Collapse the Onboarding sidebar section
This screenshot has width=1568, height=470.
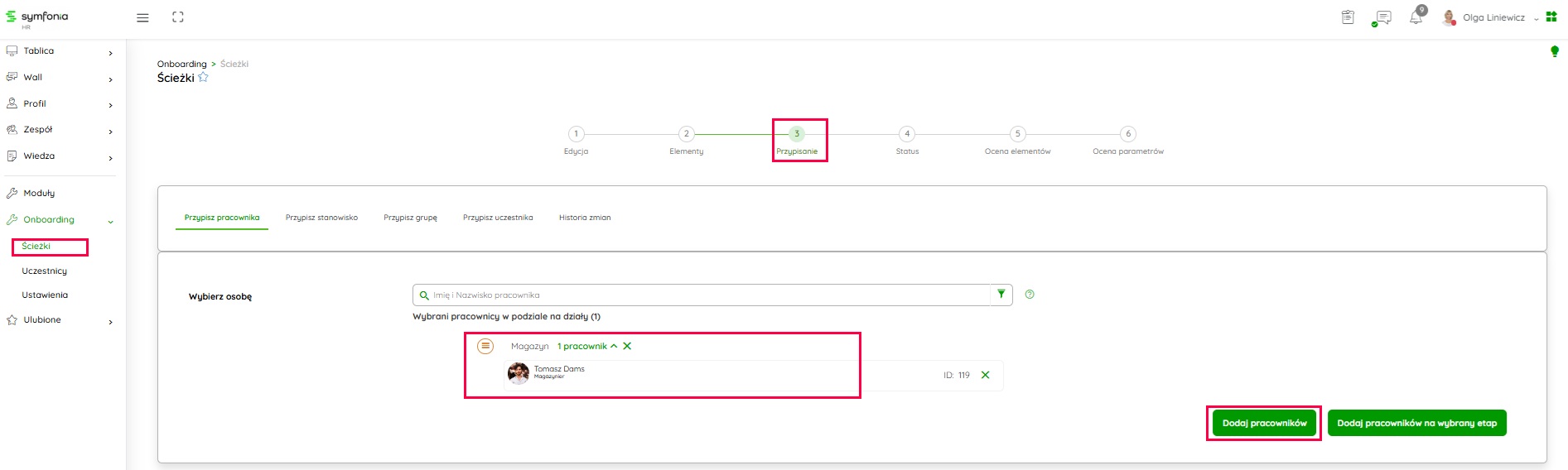tap(110, 221)
